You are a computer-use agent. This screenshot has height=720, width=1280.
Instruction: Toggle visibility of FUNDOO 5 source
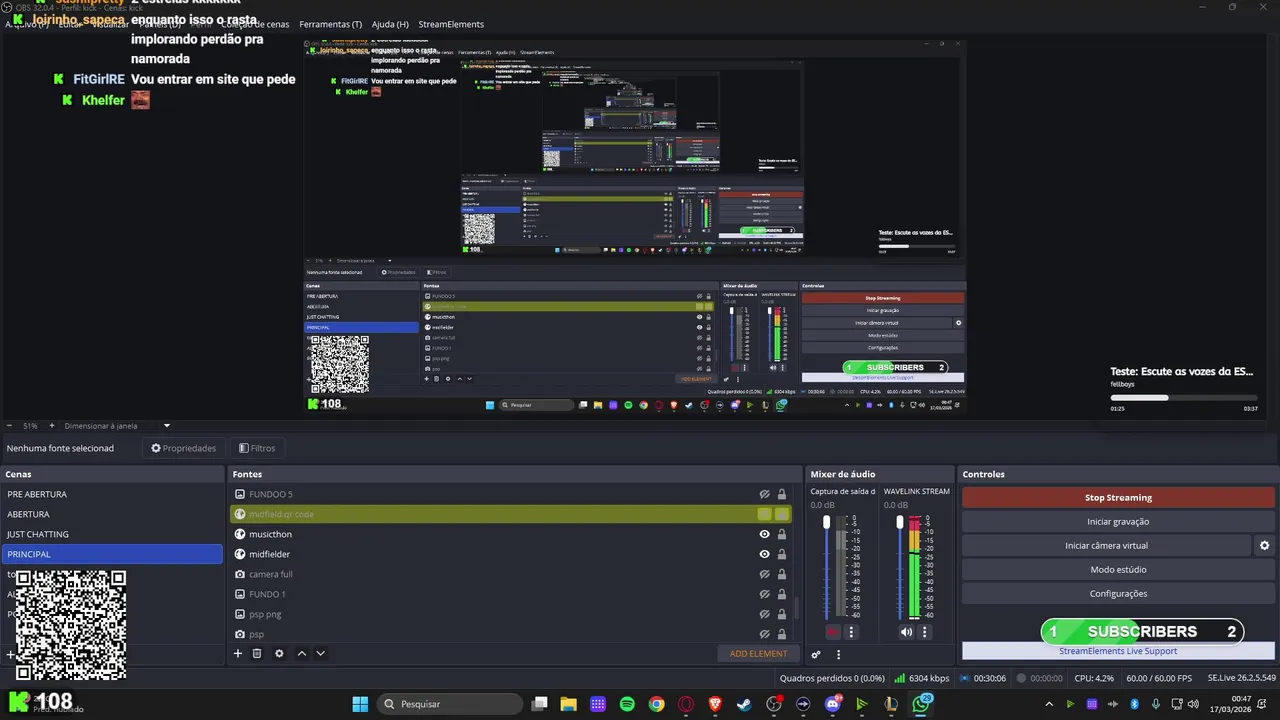pyautogui.click(x=765, y=494)
